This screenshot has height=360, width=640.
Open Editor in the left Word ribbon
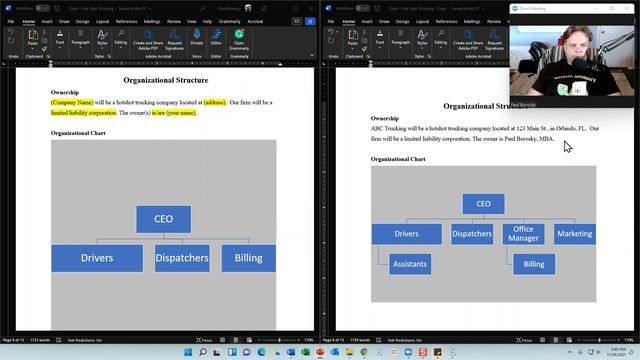216,37
